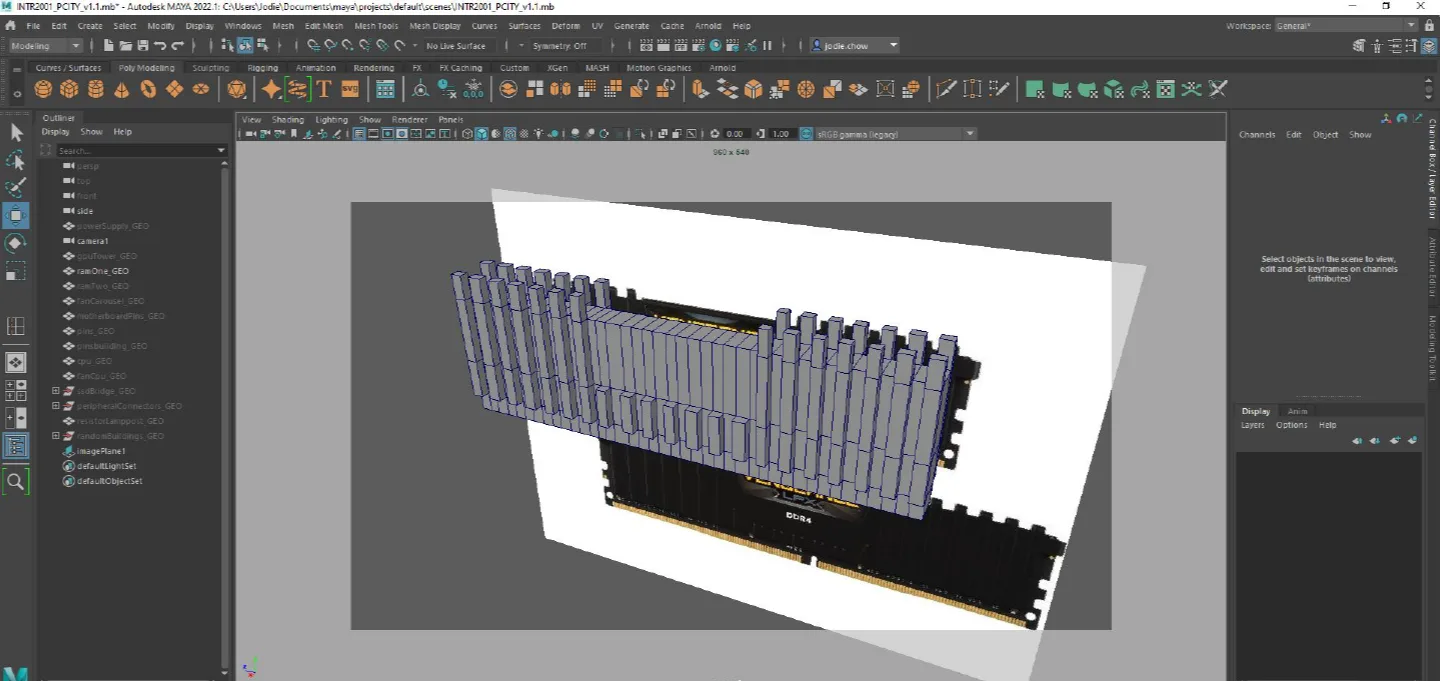
Task: Open the Modeling menu set dropdown
Action: point(47,45)
